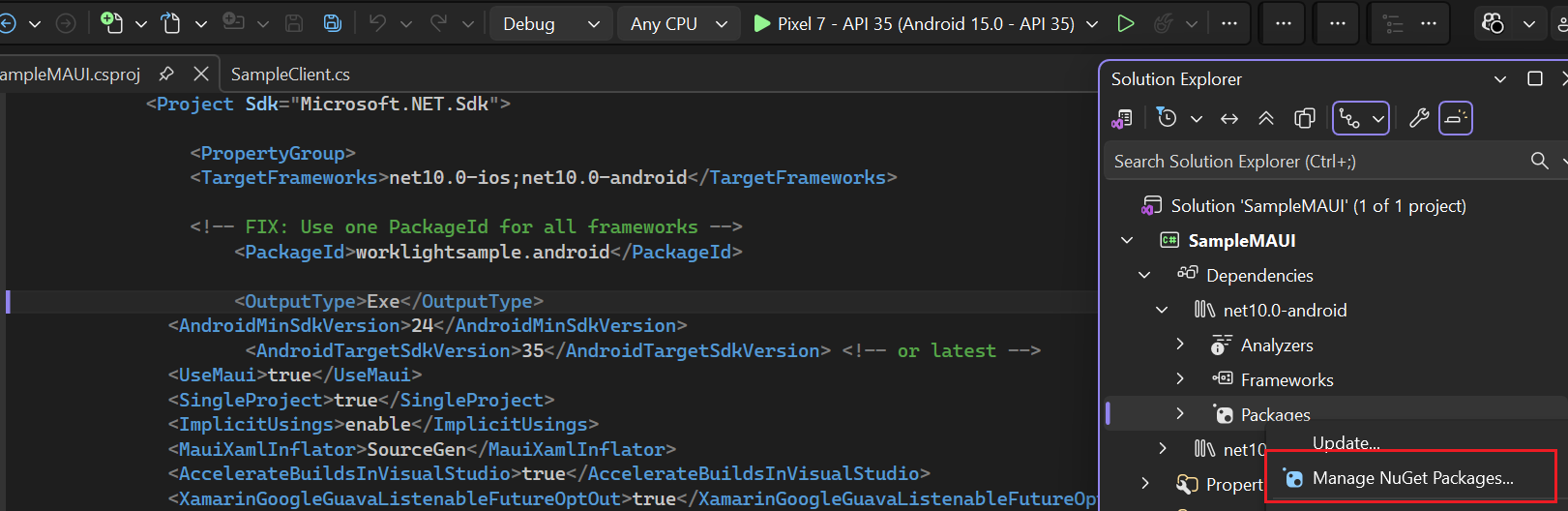
Task: Pin the SampleMAUI.csproj tab
Action: pyautogui.click(x=165, y=74)
